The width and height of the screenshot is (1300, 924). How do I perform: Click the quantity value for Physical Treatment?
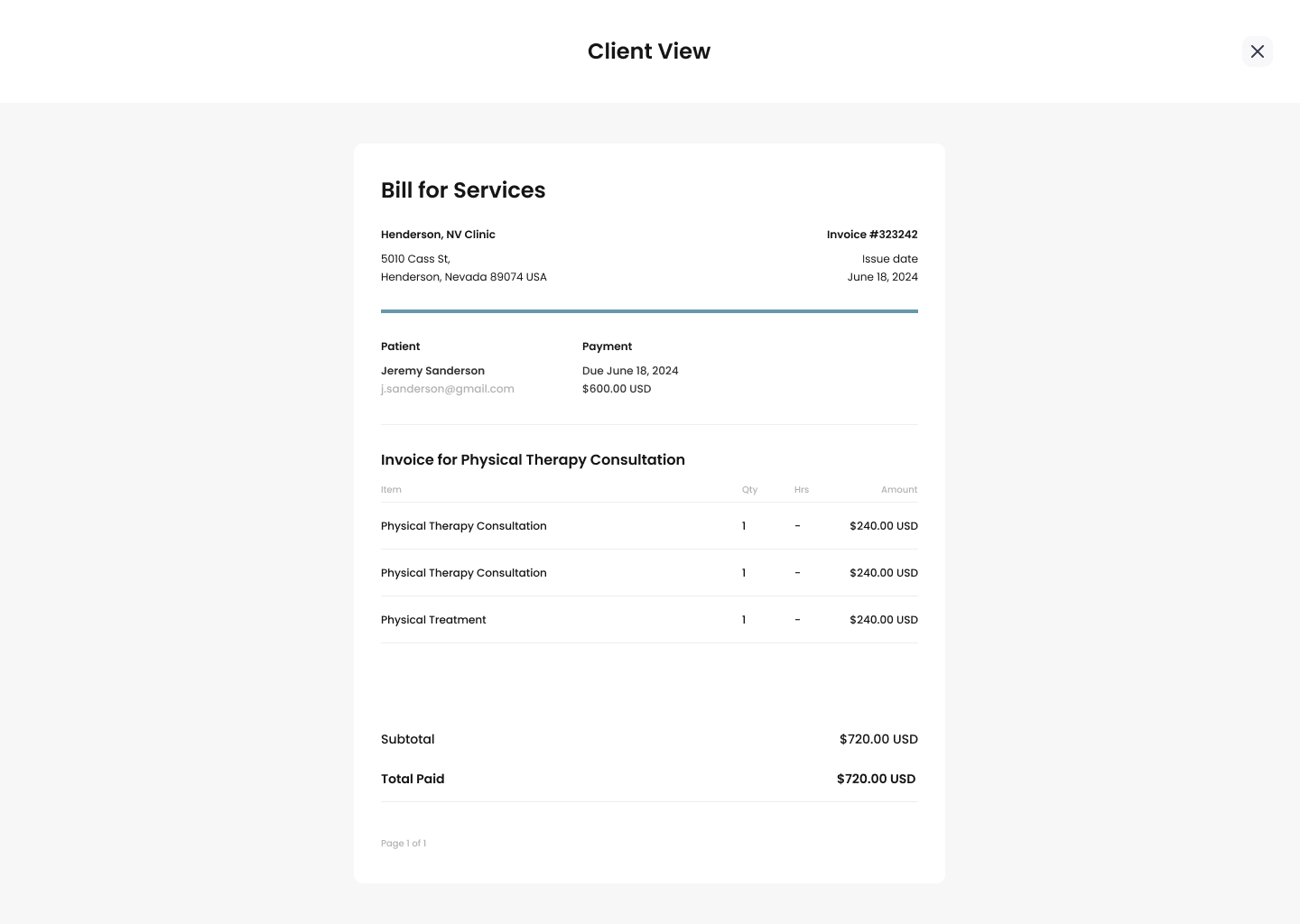(x=744, y=620)
